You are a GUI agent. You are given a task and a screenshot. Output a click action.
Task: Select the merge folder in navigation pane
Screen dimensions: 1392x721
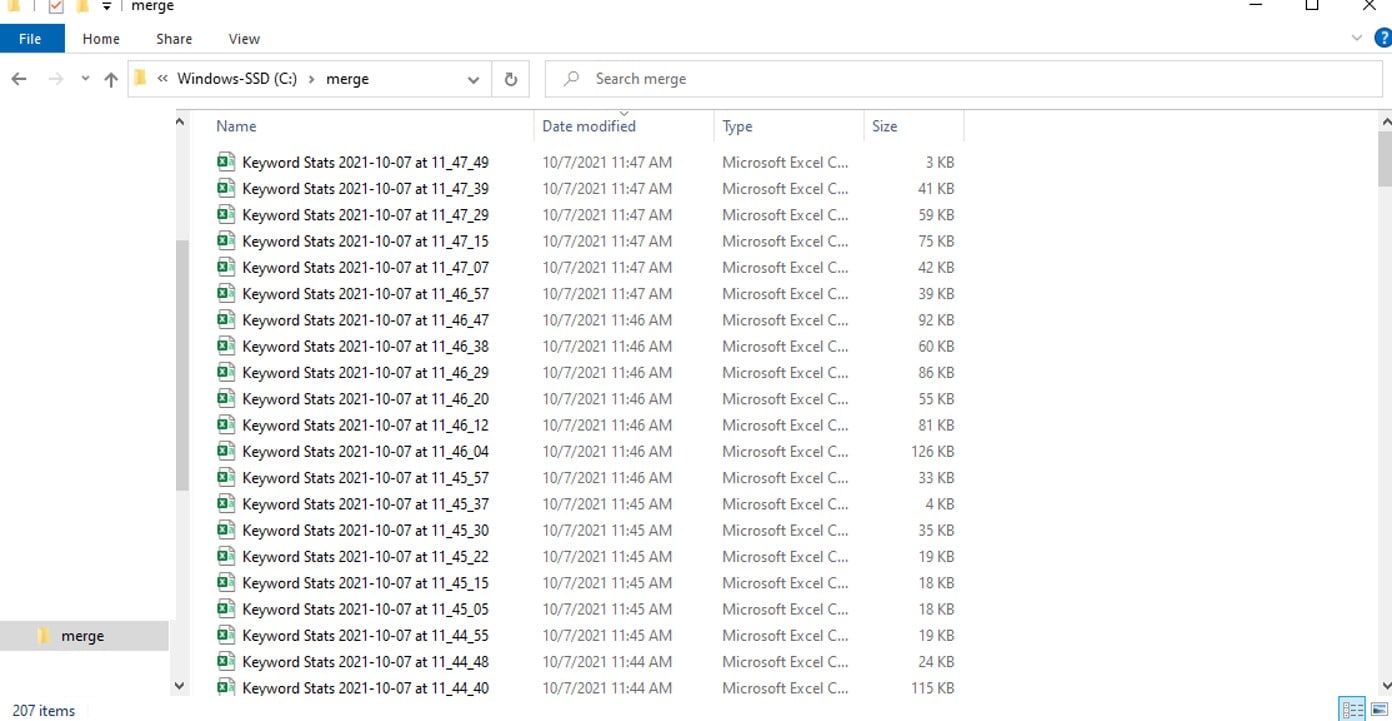(83, 636)
